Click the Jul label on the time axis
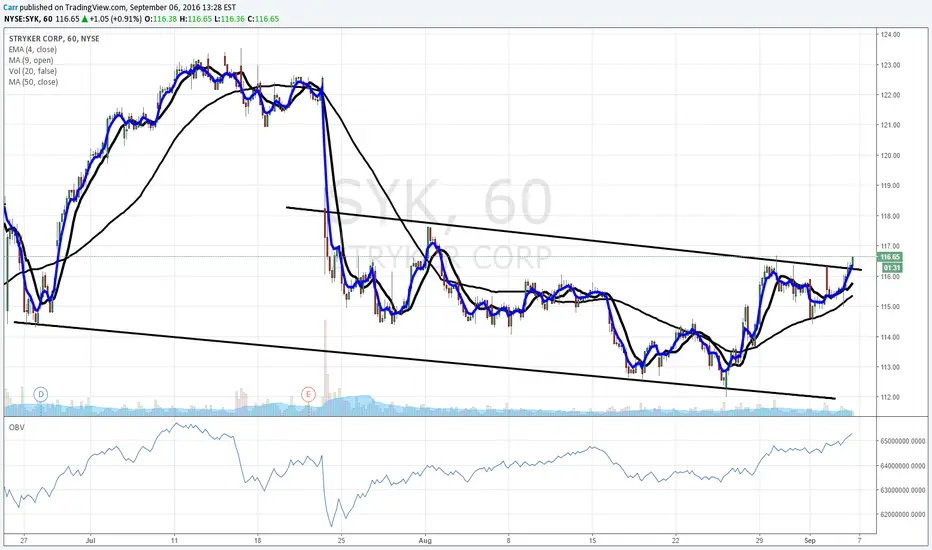Viewport: 932px width, 550px height. pos(90,540)
